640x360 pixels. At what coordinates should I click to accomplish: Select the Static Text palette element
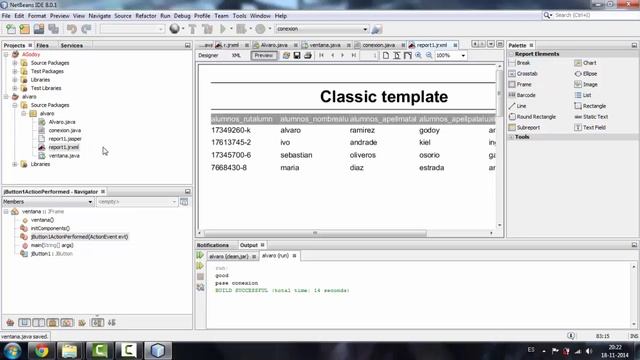click(x=591, y=117)
